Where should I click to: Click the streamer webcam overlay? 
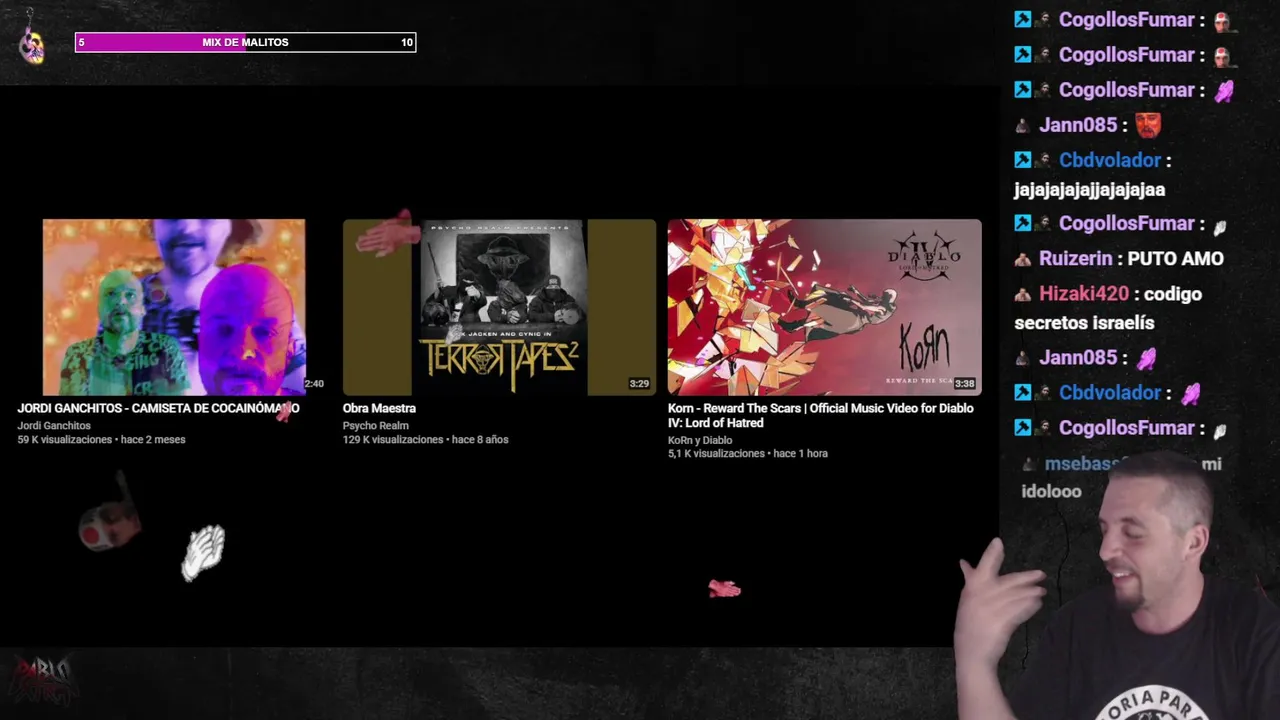tap(1117, 587)
